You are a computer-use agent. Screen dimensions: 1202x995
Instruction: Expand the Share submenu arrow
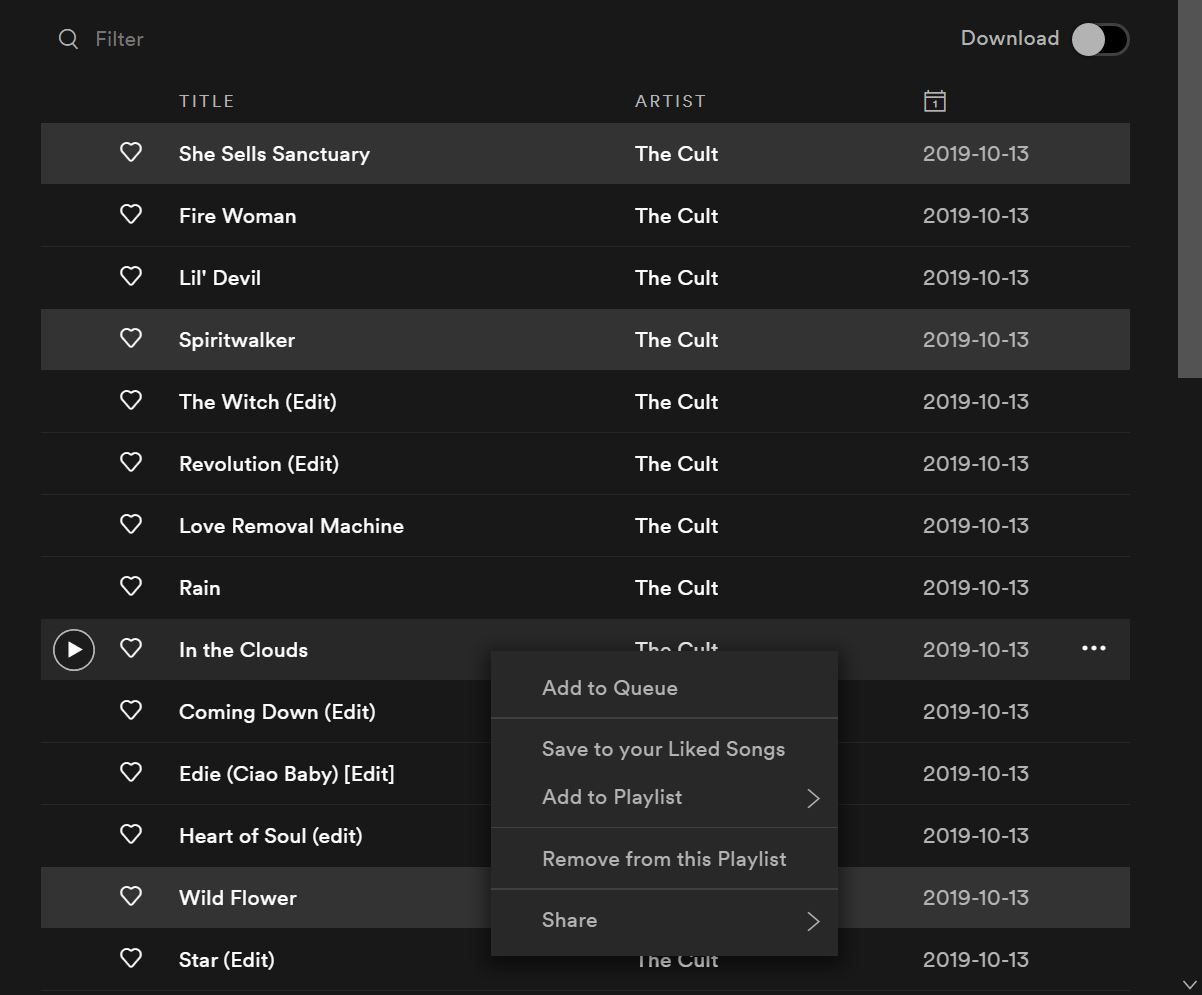click(x=813, y=921)
